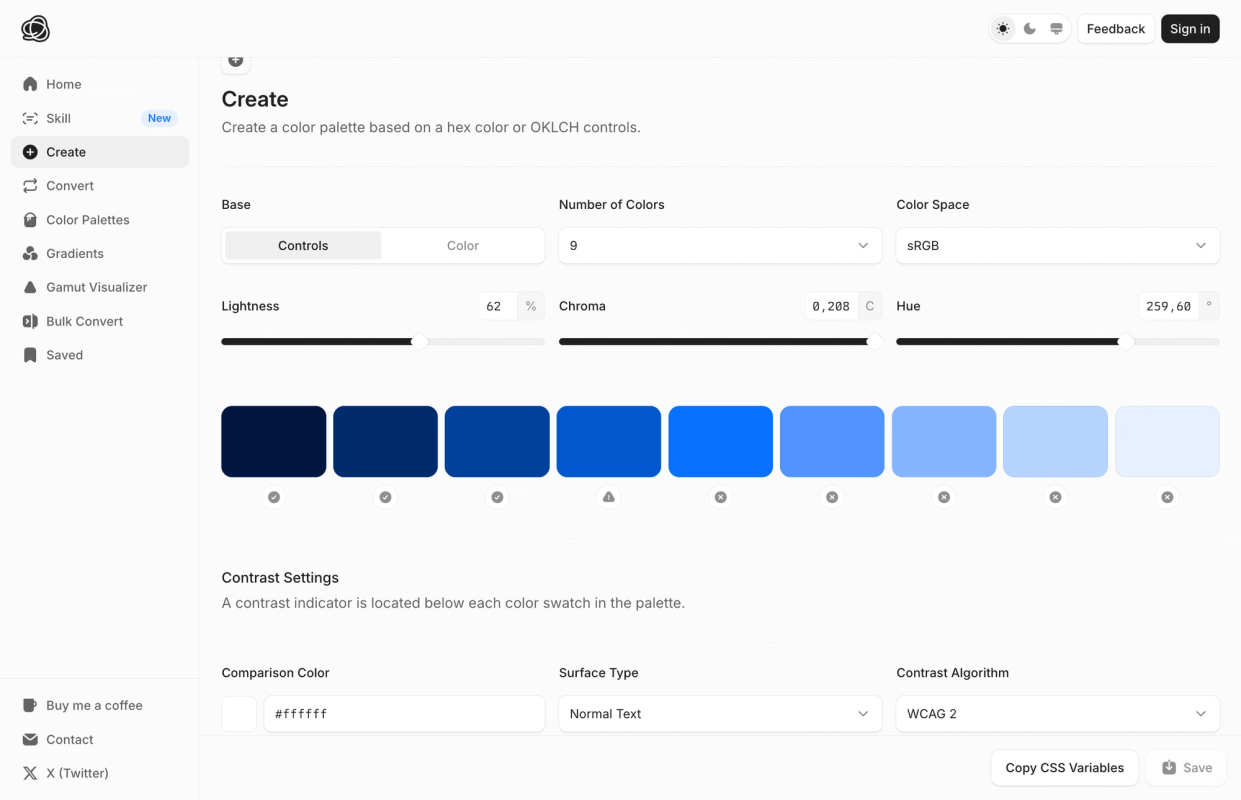Viewport: 1241px width, 800px height.
Task: Click the Chroma slider thumb
Action: [x=875, y=342]
